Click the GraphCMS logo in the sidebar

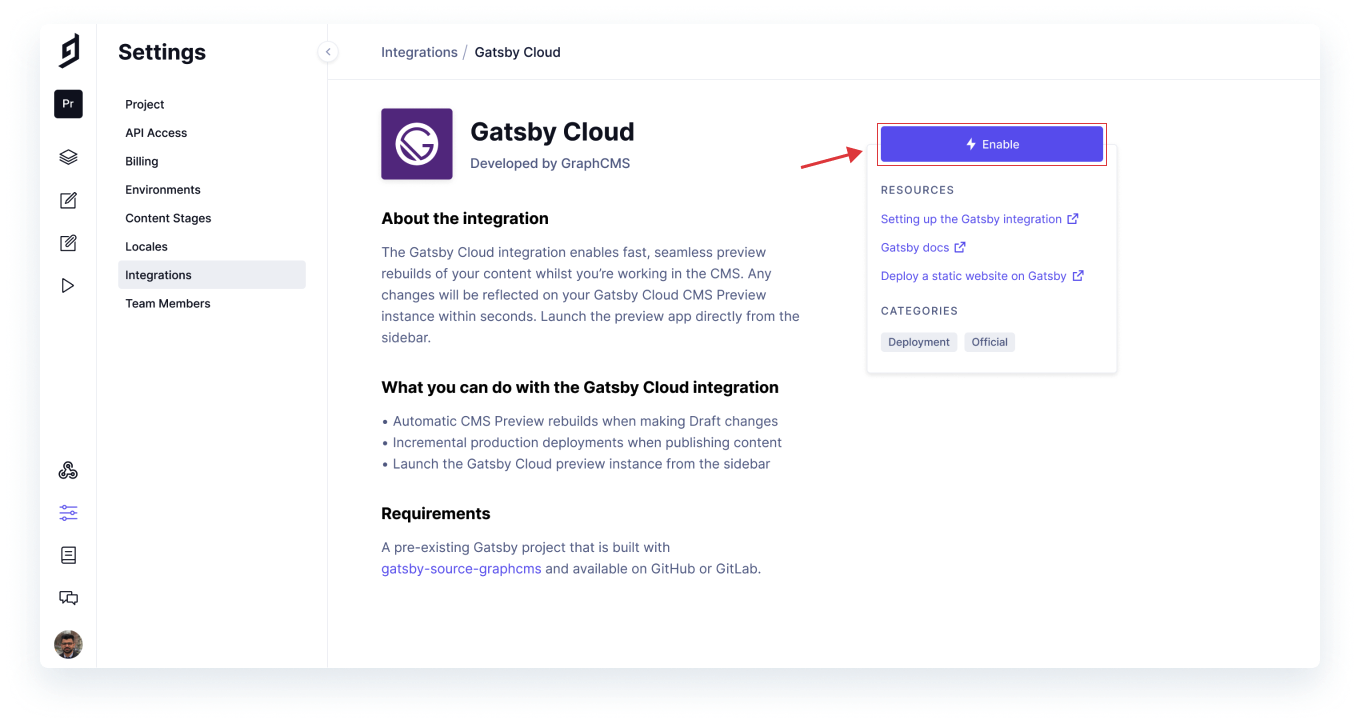click(x=68, y=51)
